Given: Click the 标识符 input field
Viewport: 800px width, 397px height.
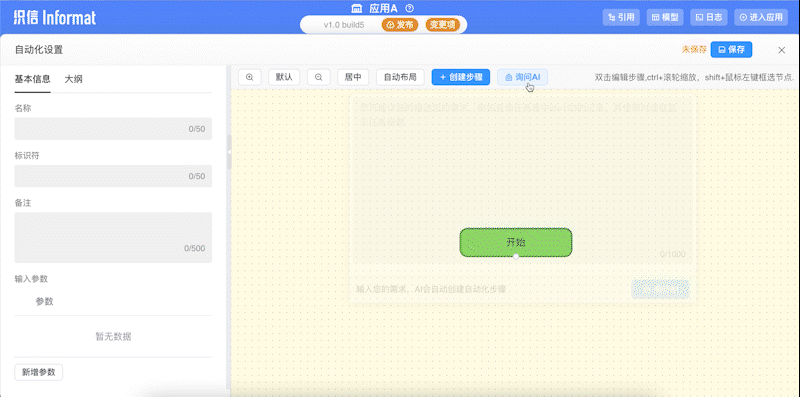Looking at the screenshot, I should coord(113,176).
